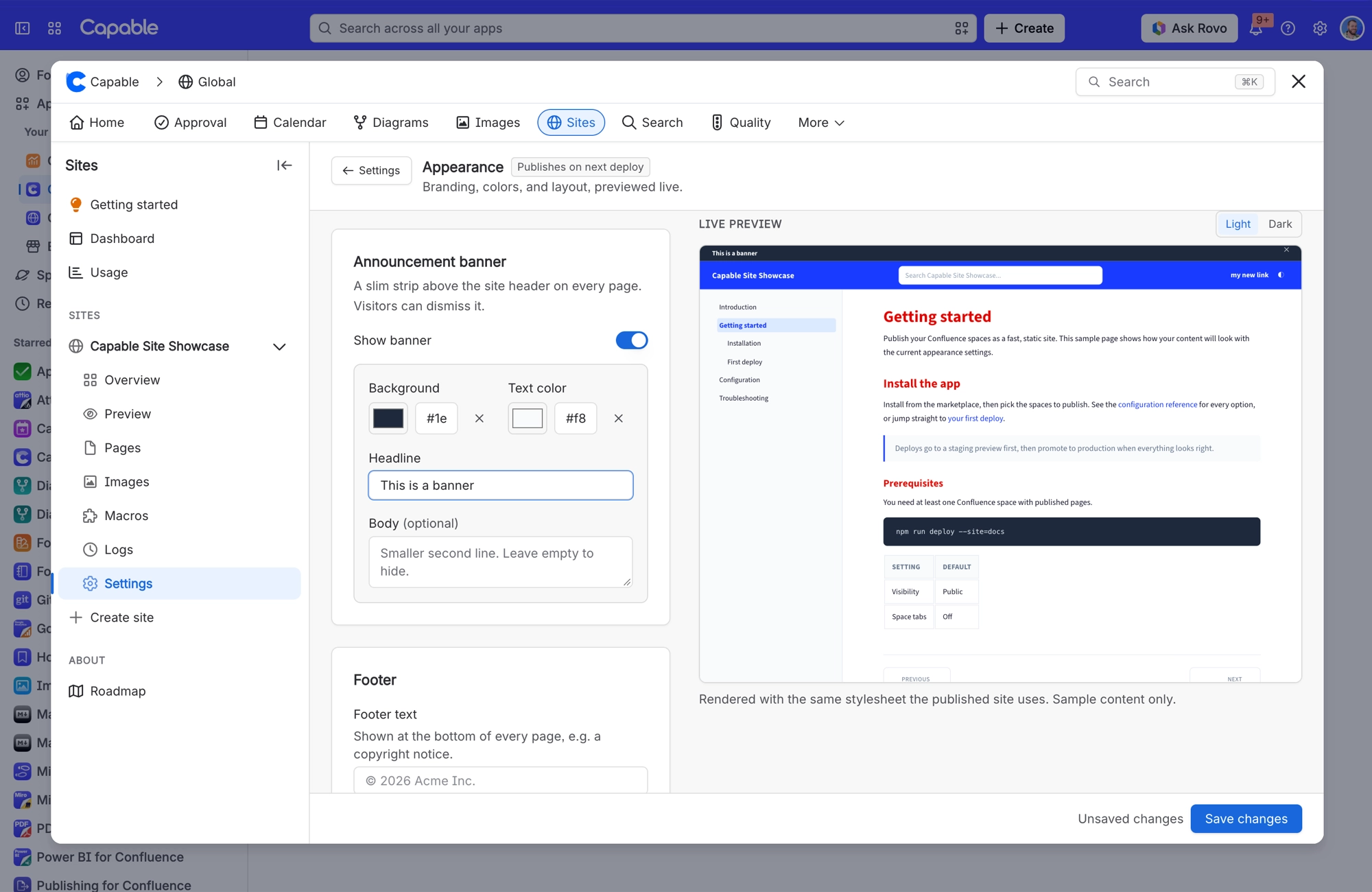Click the Body optional textarea
1372x892 pixels.
click(x=501, y=562)
